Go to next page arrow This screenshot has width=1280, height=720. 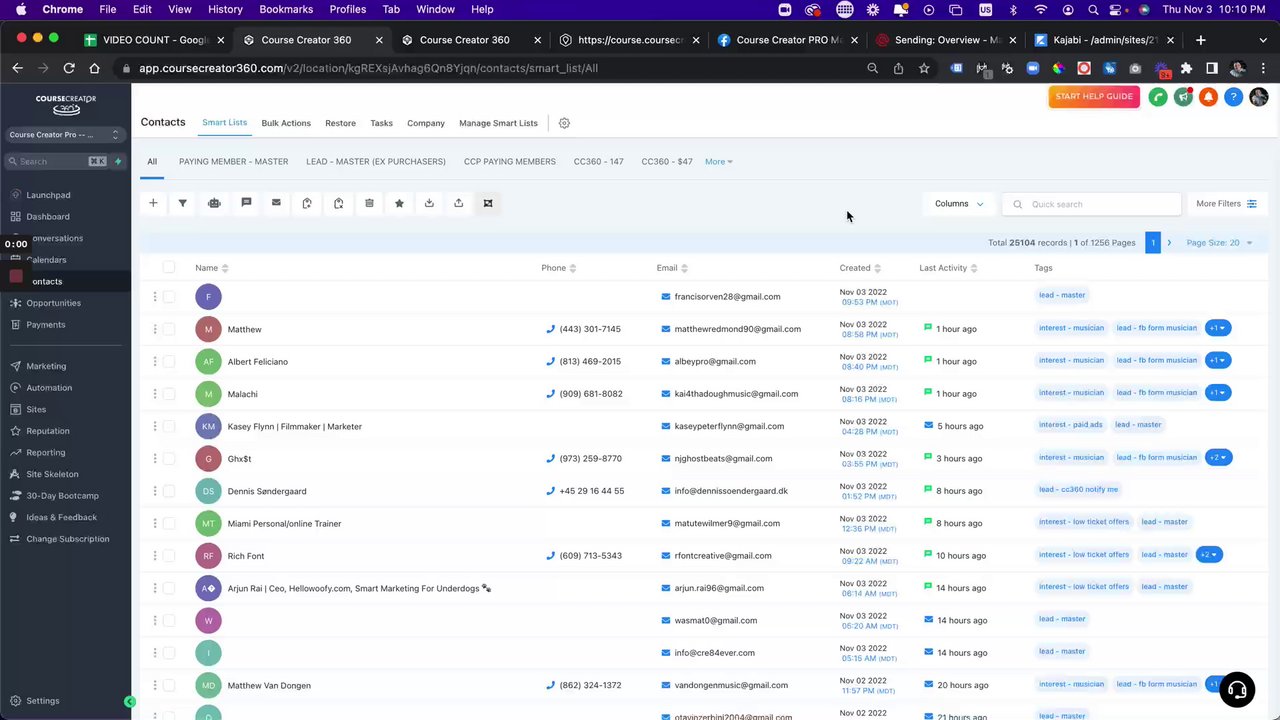(x=1169, y=243)
